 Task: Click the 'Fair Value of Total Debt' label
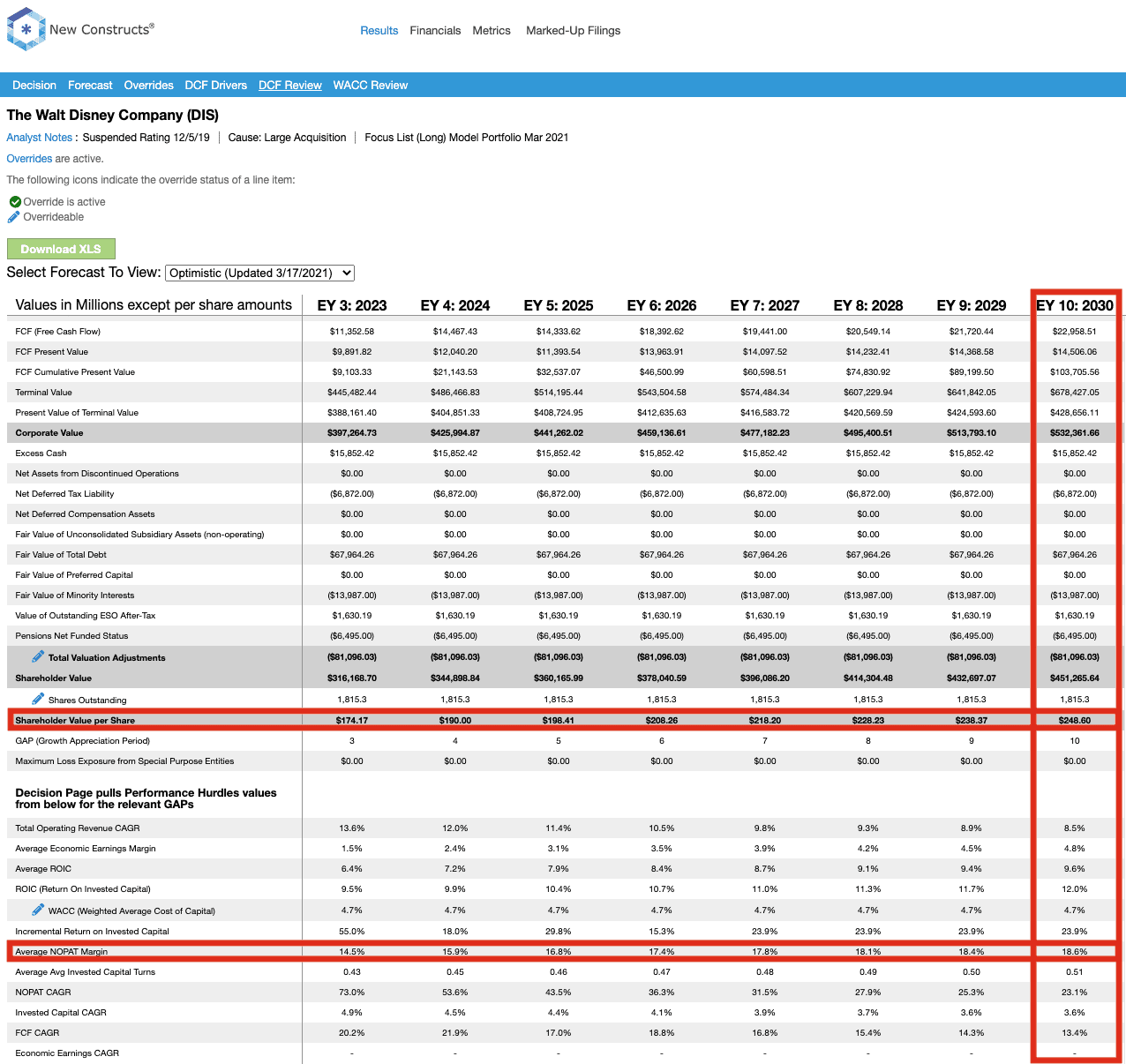click(61, 555)
